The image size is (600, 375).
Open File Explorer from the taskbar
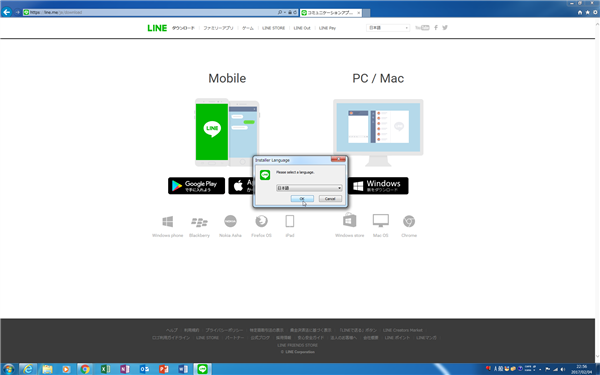[47, 369]
